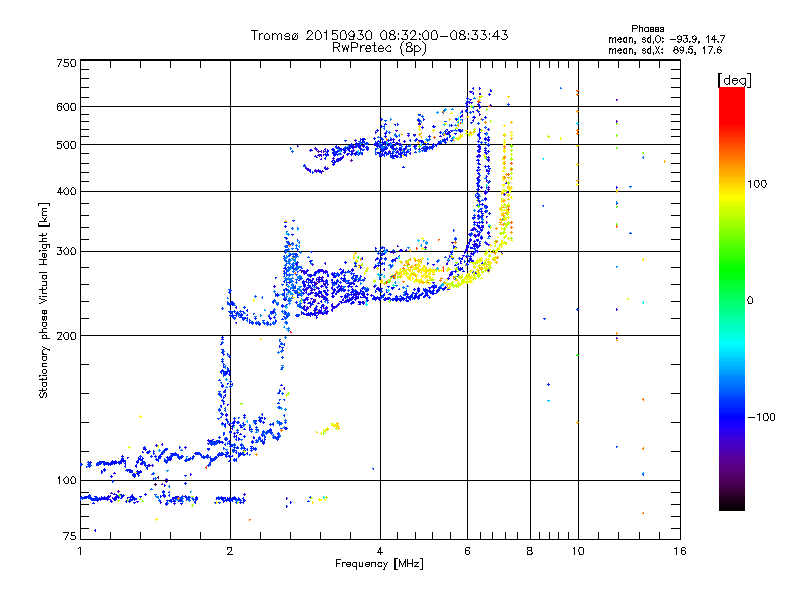Image resolution: width=800 pixels, height=600 pixels.
Task: Click the 'RwPretec (8p)' subtitle
Action: click(x=379, y=48)
